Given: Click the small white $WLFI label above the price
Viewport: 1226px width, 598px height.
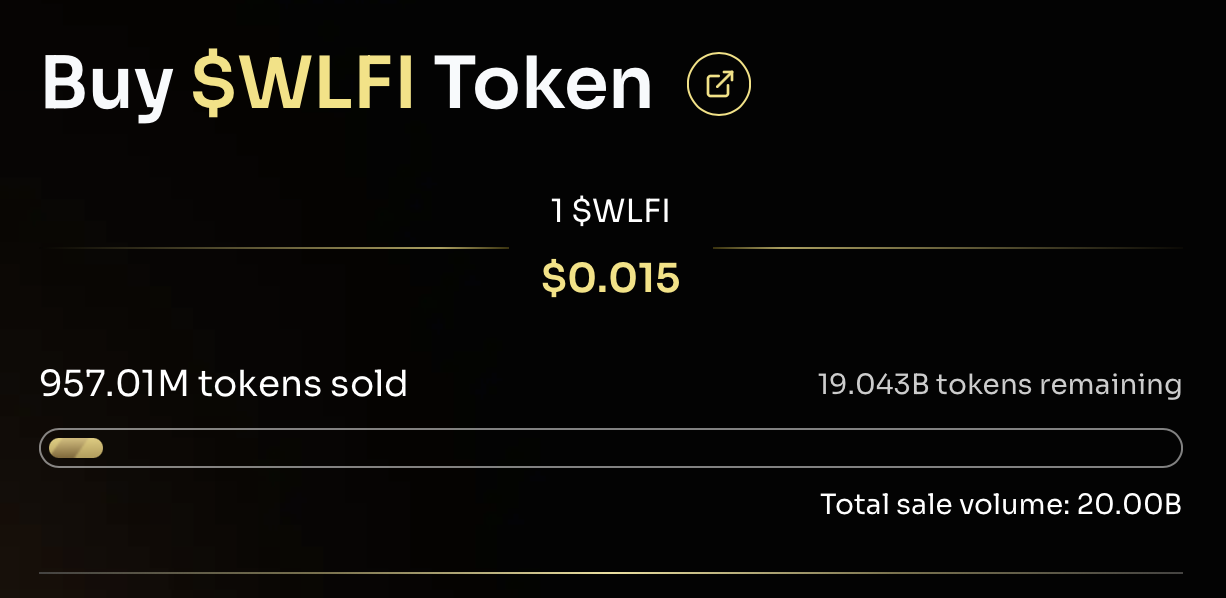Looking at the screenshot, I should tap(621, 212).
